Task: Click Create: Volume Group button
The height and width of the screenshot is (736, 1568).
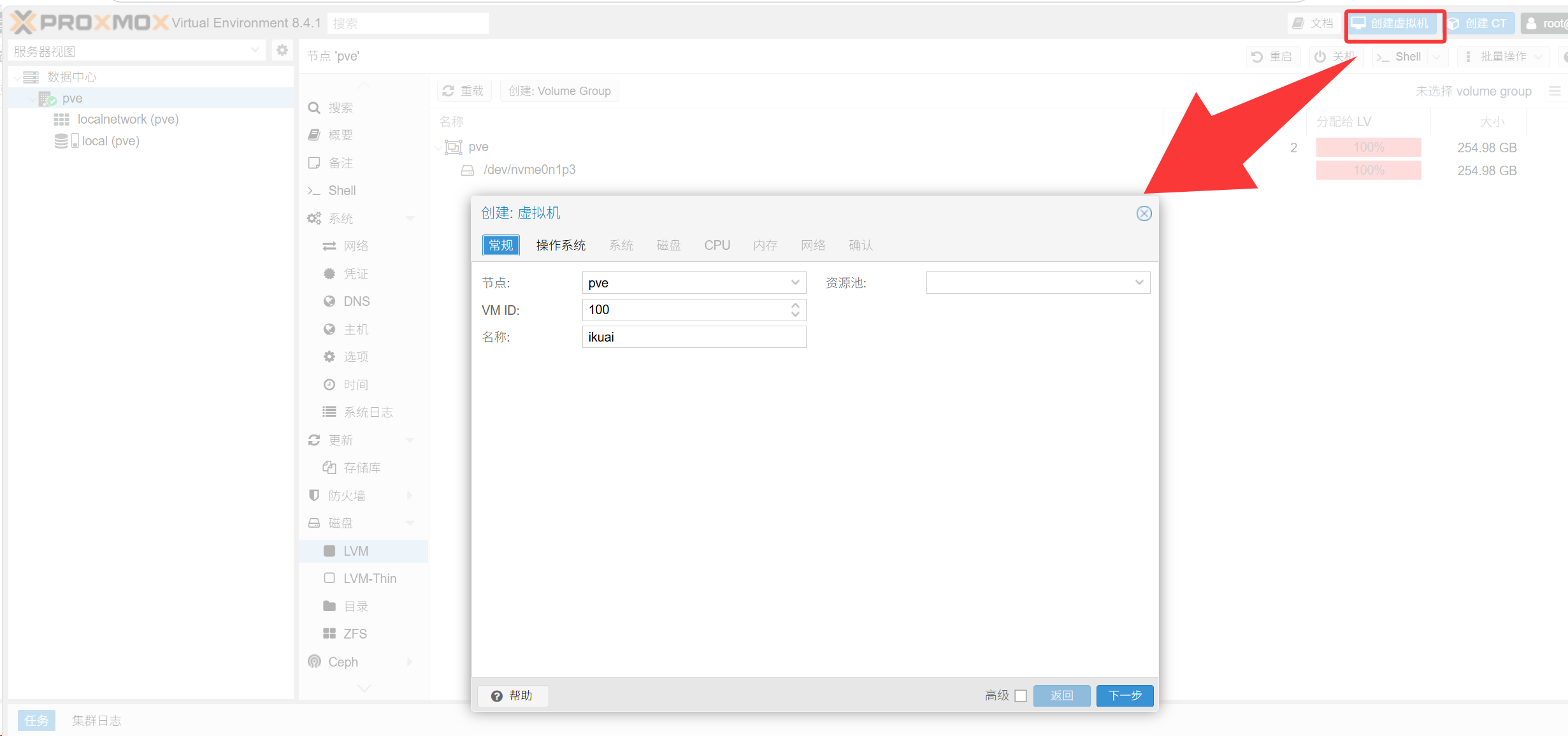Action: pos(559,91)
